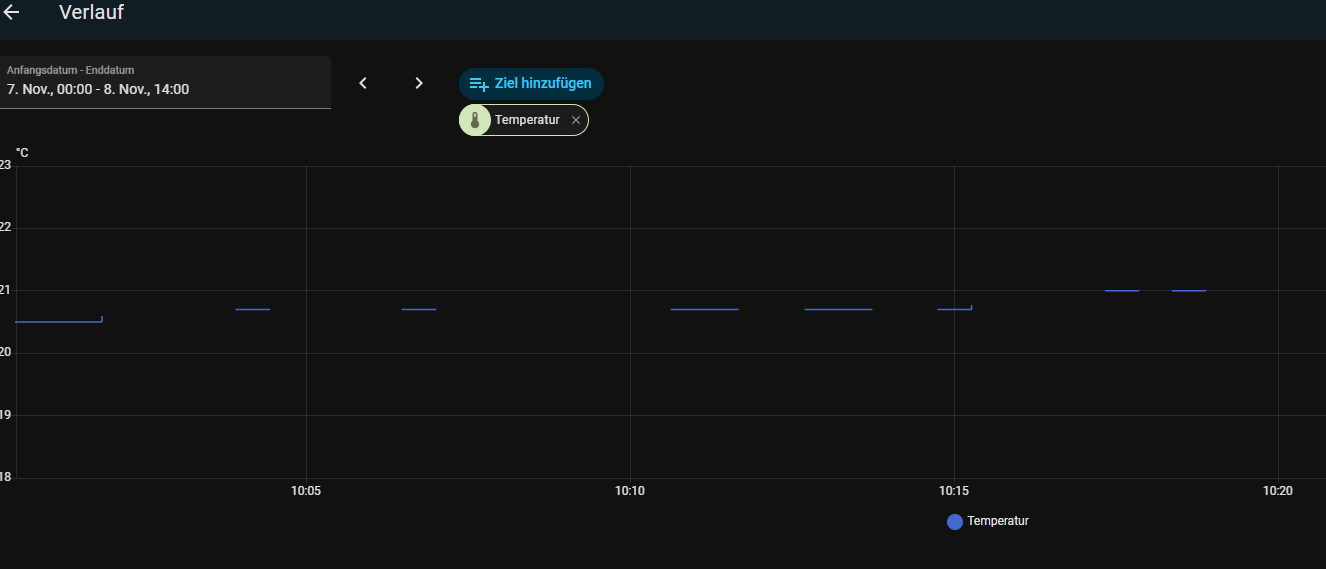
Task: Click the 20.5° line segment at chart start
Action: point(58,322)
